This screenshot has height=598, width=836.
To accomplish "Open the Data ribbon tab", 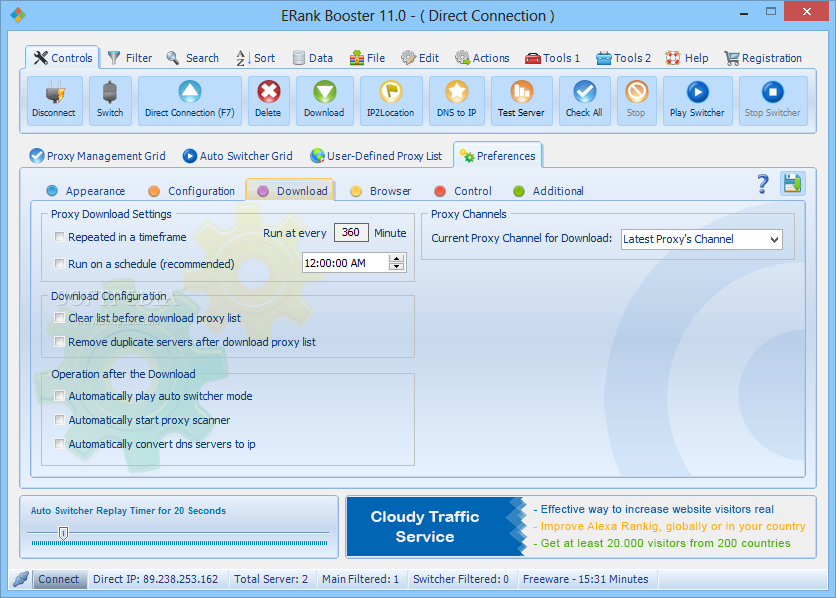I will pyautogui.click(x=313, y=58).
